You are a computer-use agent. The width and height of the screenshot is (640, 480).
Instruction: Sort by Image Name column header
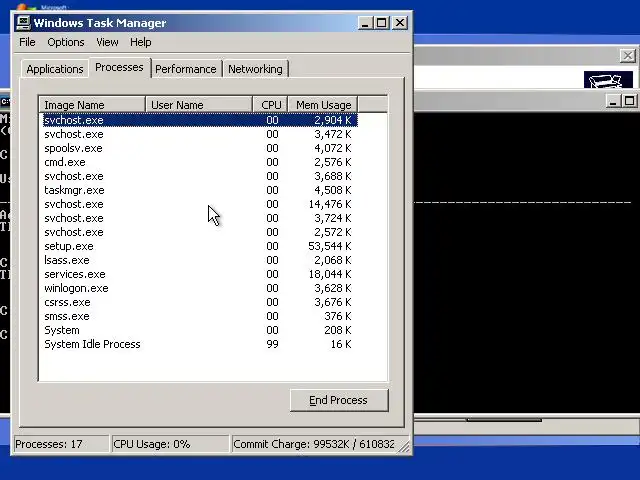point(92,105)
